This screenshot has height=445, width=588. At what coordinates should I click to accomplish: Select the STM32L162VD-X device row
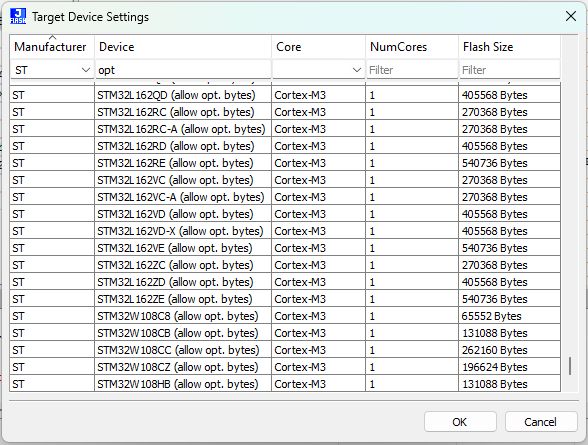click(x=285, y=231)
